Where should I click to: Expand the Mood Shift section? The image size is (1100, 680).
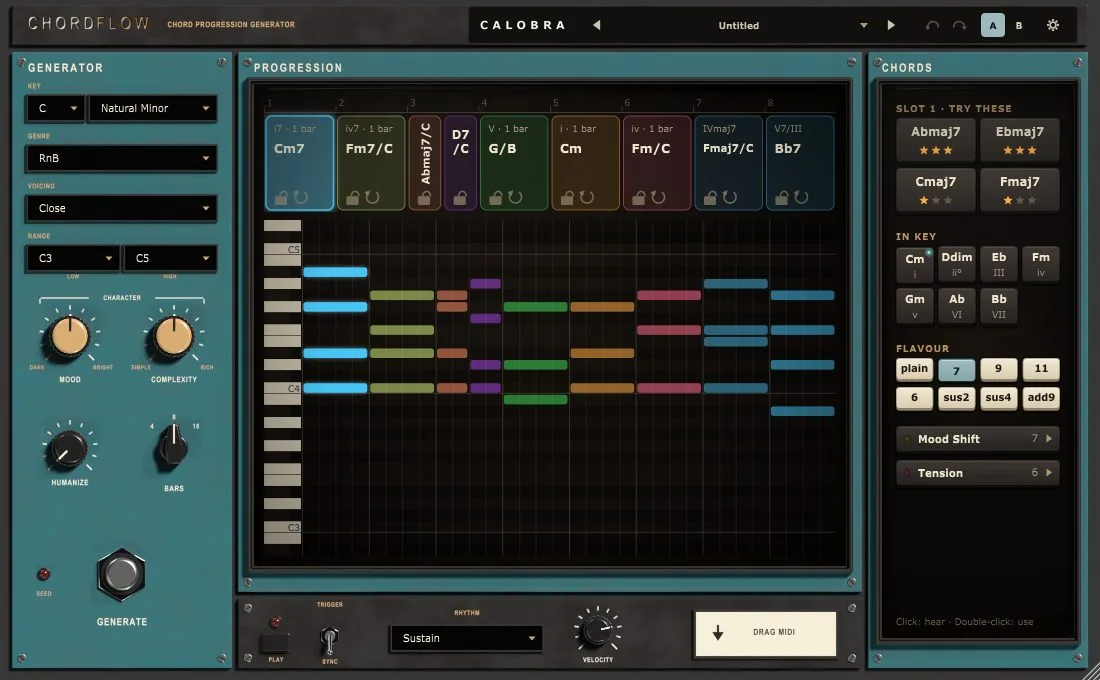977,439
